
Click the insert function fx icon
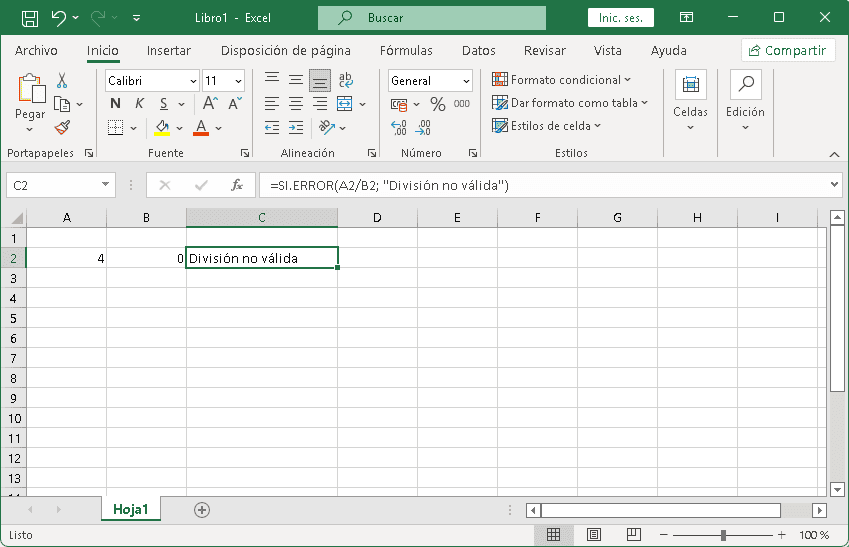click(x=237, y=185)
